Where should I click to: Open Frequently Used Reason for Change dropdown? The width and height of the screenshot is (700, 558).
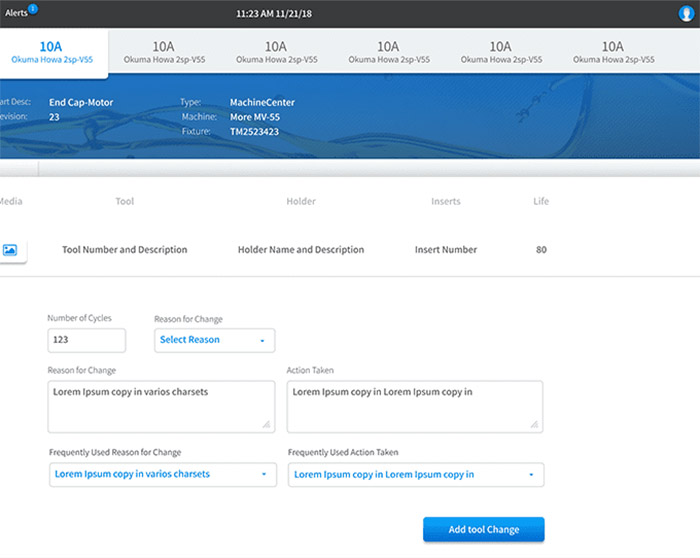coord(162,474)
